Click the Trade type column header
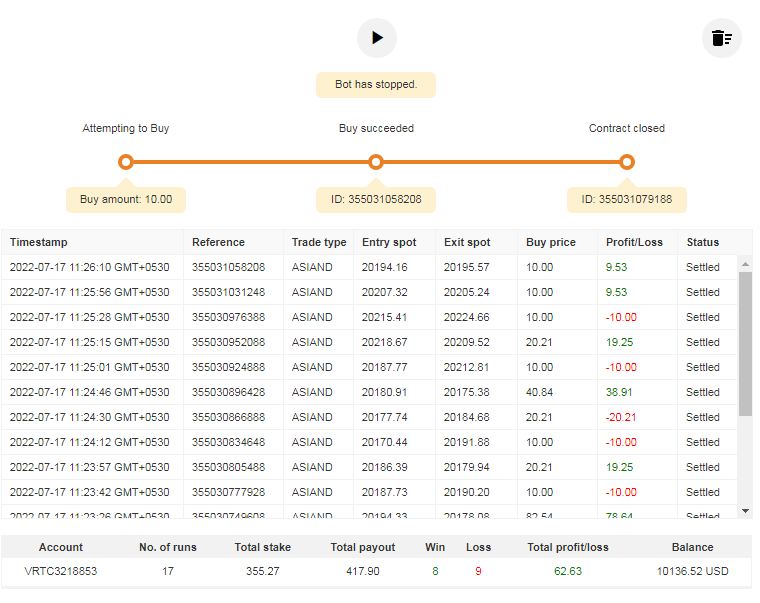Viewport: 760px width, 603px height. click(319, 242)
